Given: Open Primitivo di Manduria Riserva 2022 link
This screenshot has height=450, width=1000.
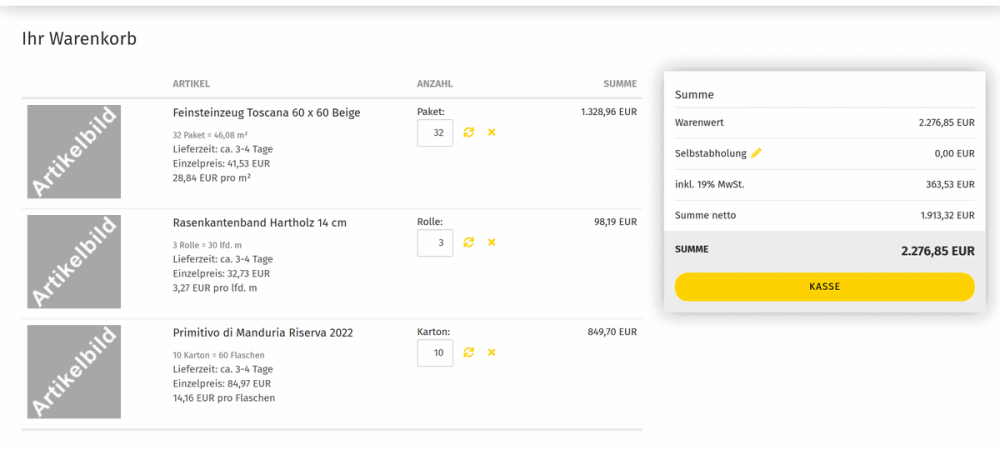Looking at the screenshot, I should click(x=263, y=333).
